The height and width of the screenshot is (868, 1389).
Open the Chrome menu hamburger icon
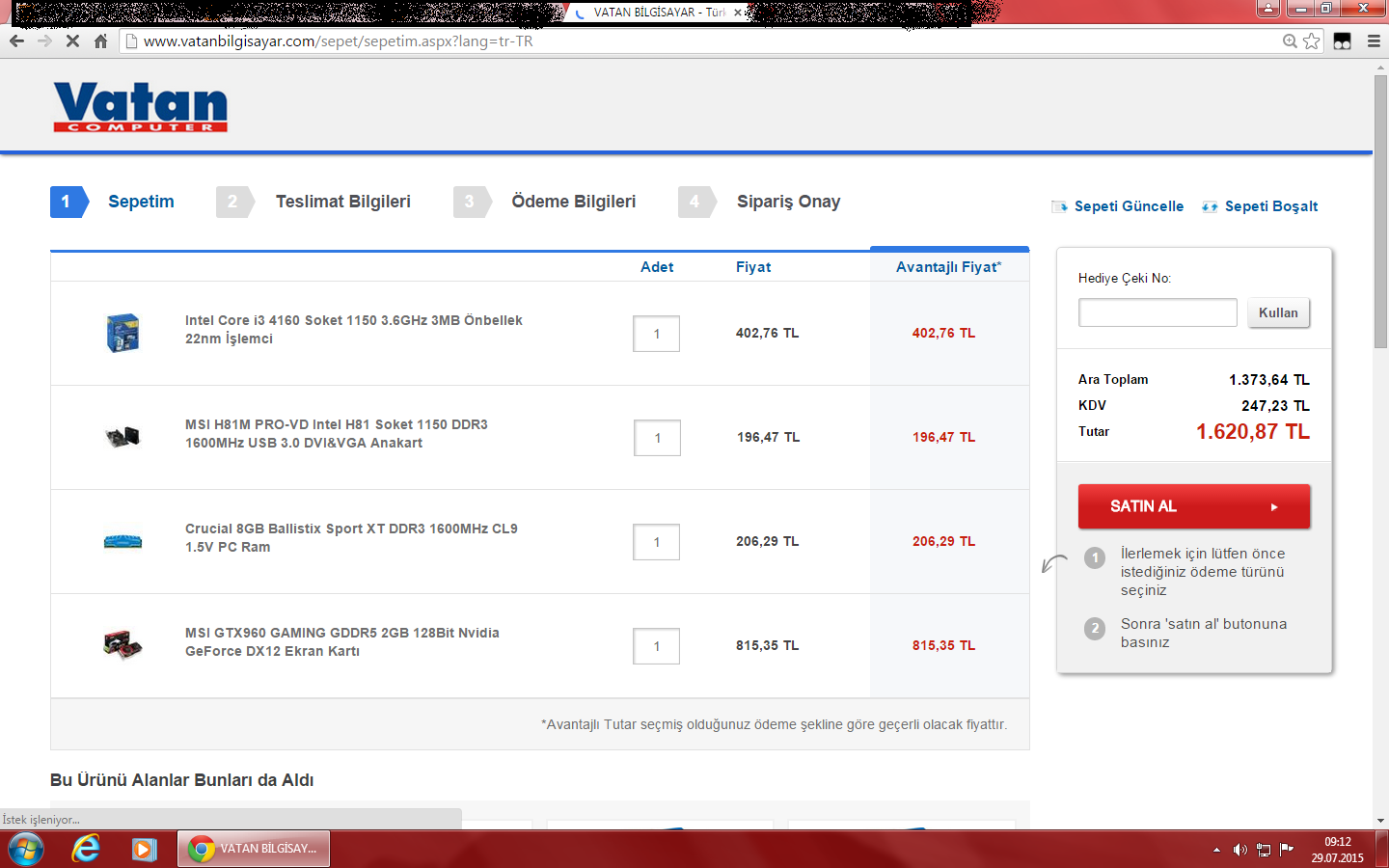pos(1374,41)
